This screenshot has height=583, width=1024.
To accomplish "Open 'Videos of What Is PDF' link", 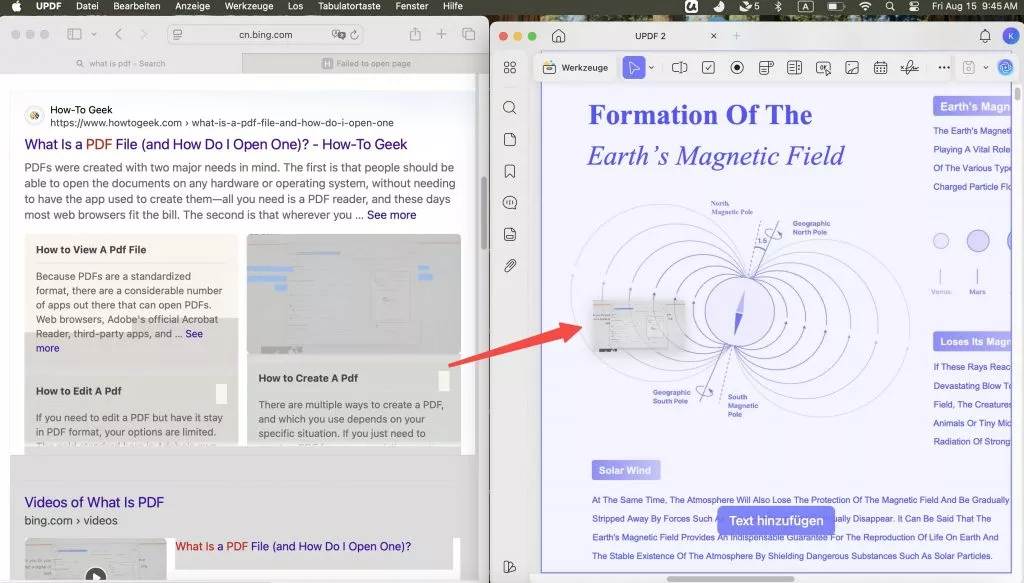I will pos(94,502).
